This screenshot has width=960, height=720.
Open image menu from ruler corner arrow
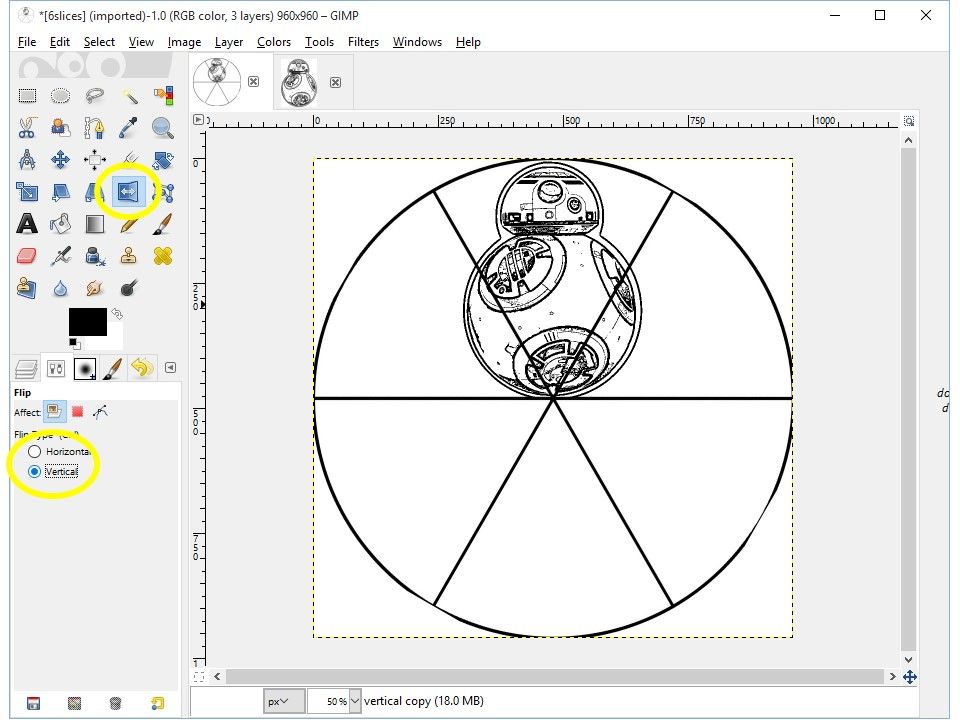[x=198, y=119]
